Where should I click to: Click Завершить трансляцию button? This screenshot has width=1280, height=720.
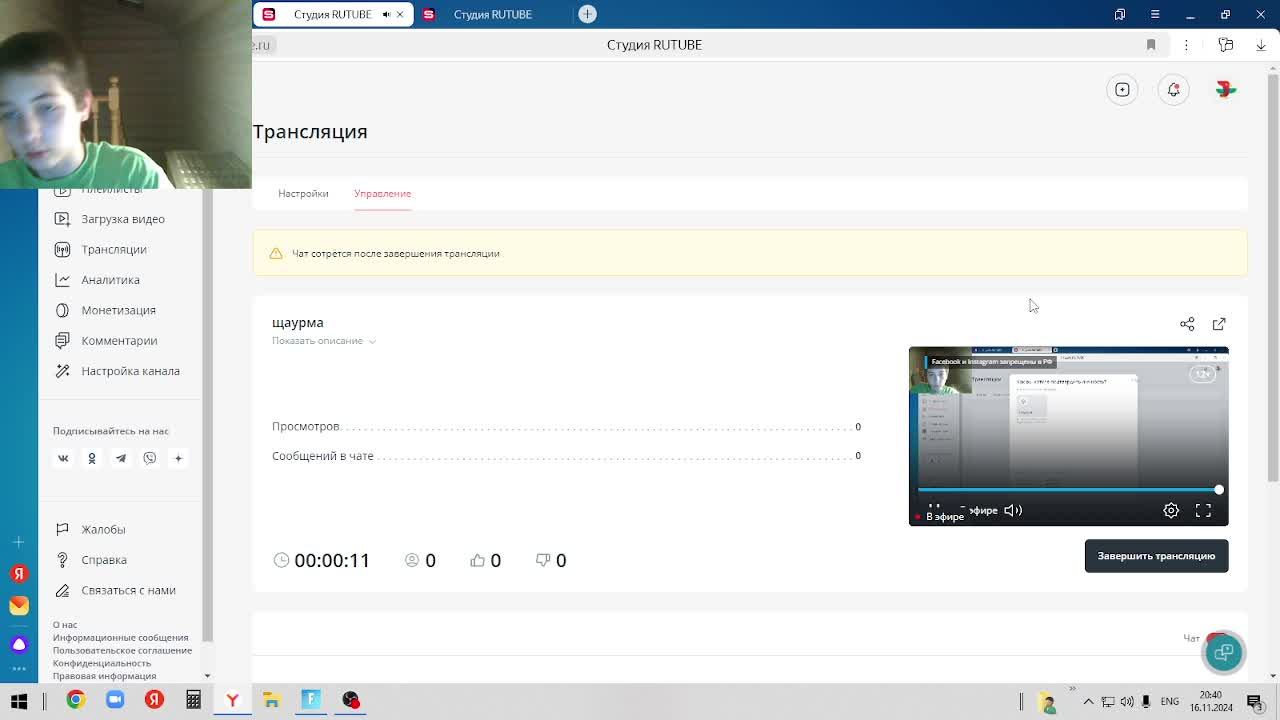pos(1156,556)
